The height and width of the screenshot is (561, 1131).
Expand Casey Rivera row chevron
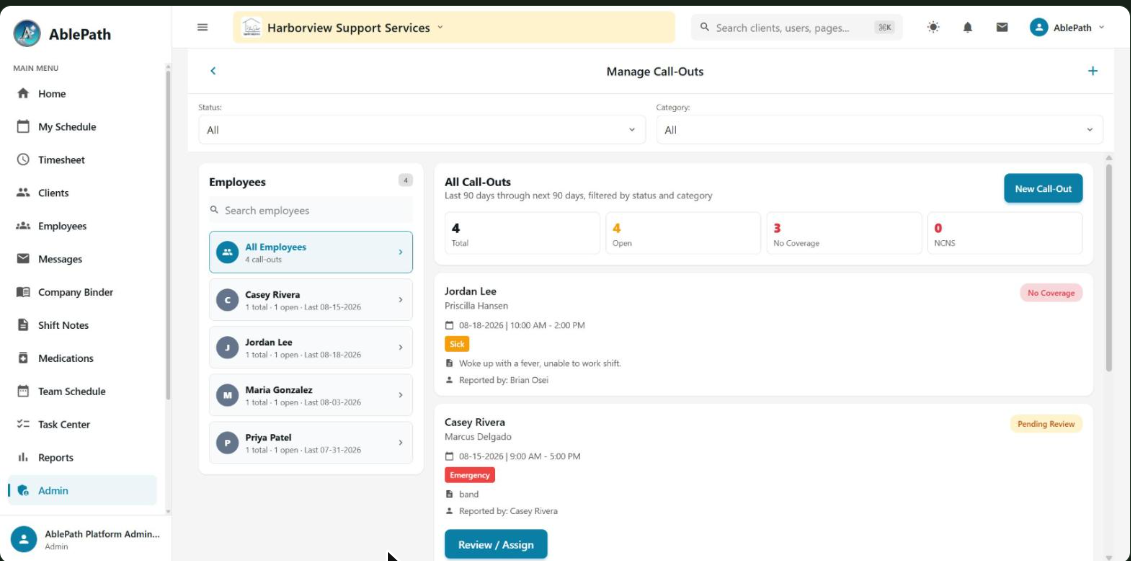(401, 300)
